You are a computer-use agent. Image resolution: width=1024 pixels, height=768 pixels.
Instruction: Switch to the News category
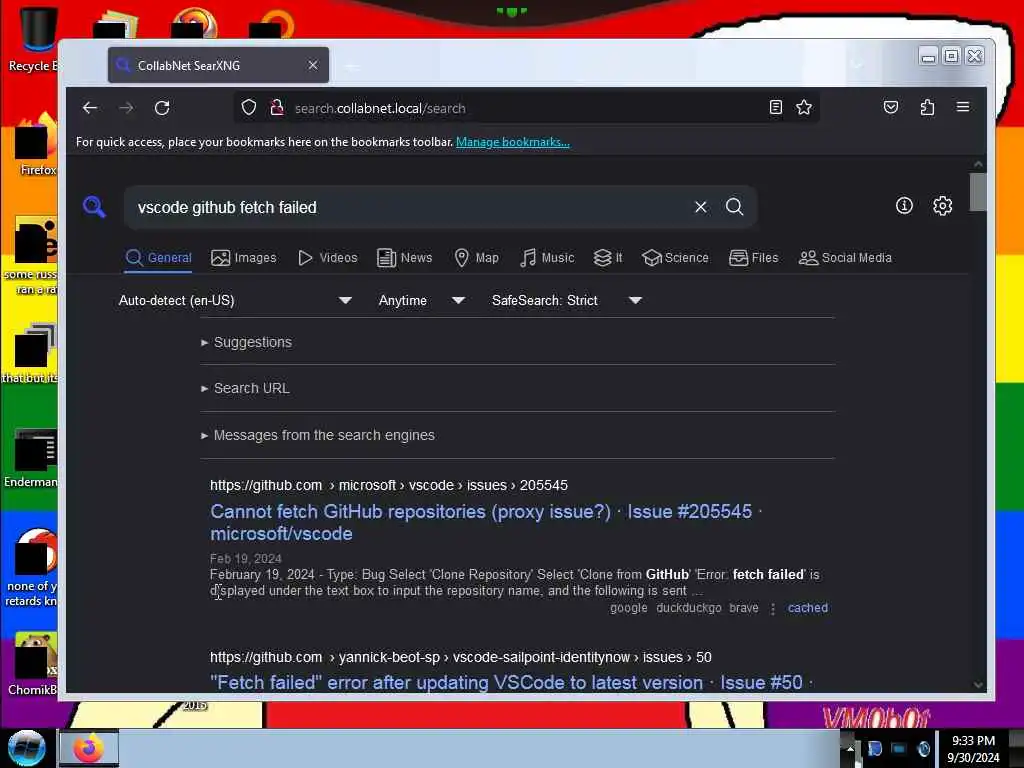click(x=404, y=258)
